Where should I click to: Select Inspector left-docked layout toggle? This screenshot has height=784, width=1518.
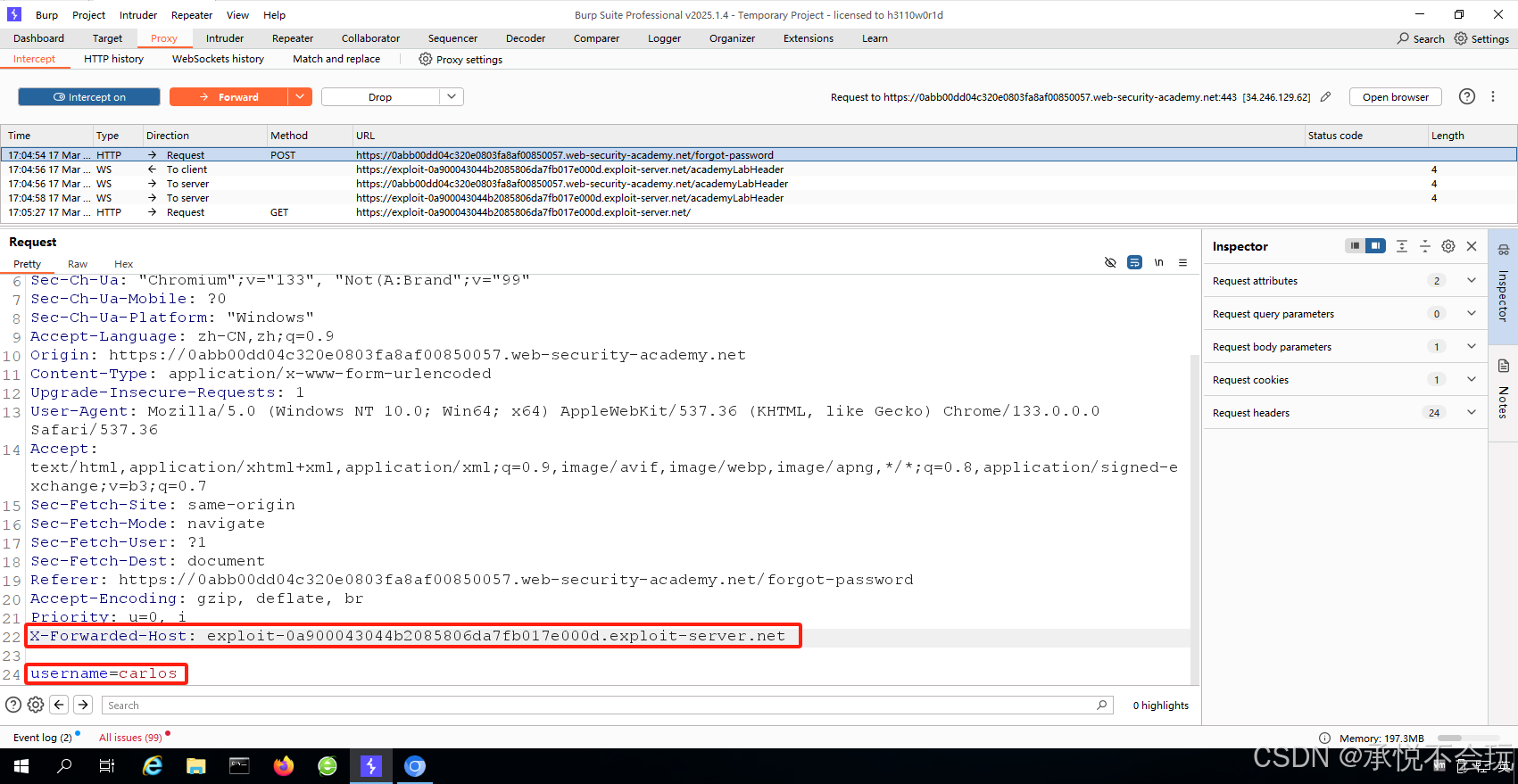(1355, 246)
